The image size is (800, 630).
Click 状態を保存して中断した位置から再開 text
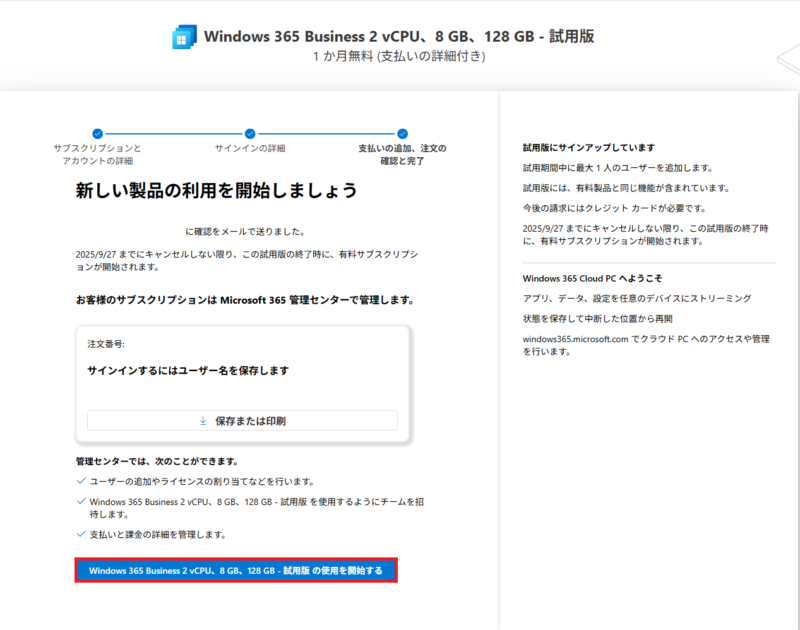[597, 319]
